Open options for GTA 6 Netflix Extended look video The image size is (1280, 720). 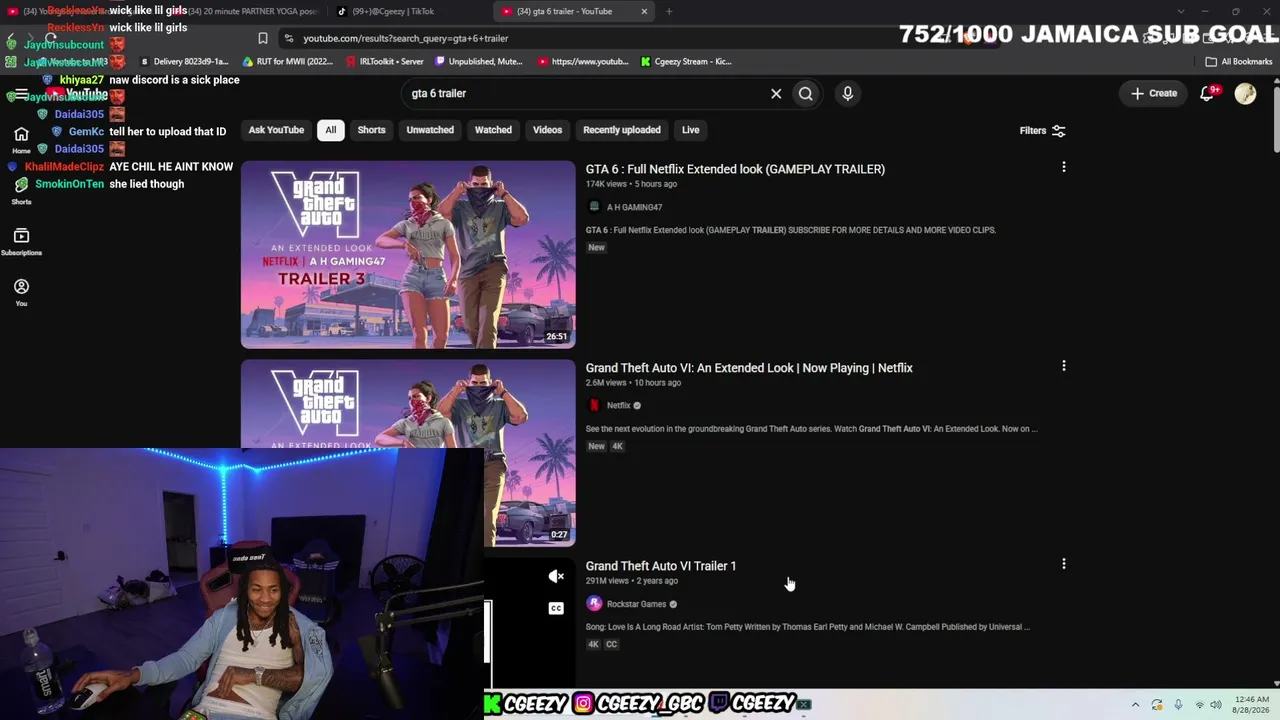pos(1064,167)
